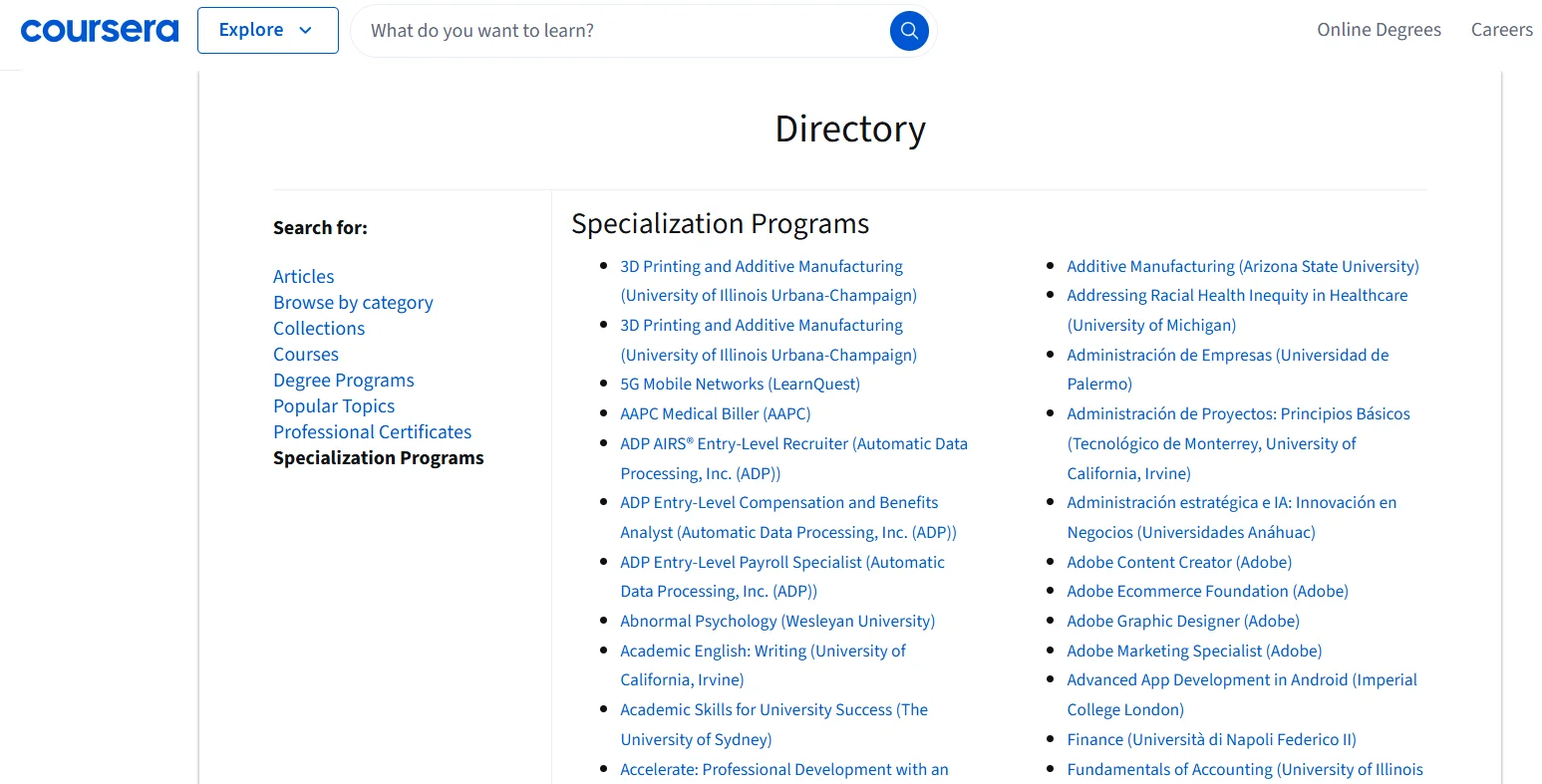Click the Explore chevron arrow
The width and height of the screenshot is (1542, 784).
(x=305, y=31)
